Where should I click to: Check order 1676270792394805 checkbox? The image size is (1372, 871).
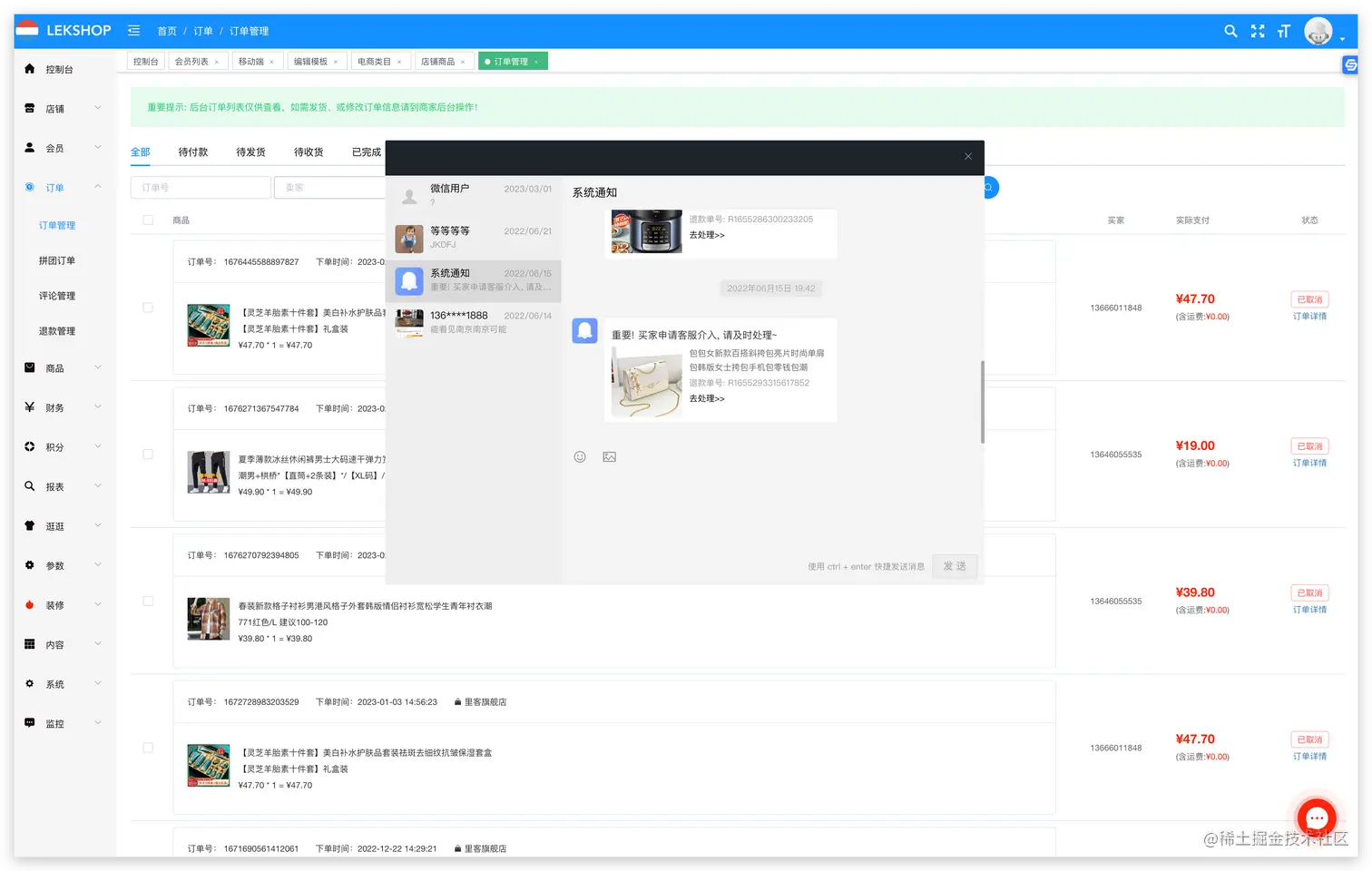[x=148, y=601]
